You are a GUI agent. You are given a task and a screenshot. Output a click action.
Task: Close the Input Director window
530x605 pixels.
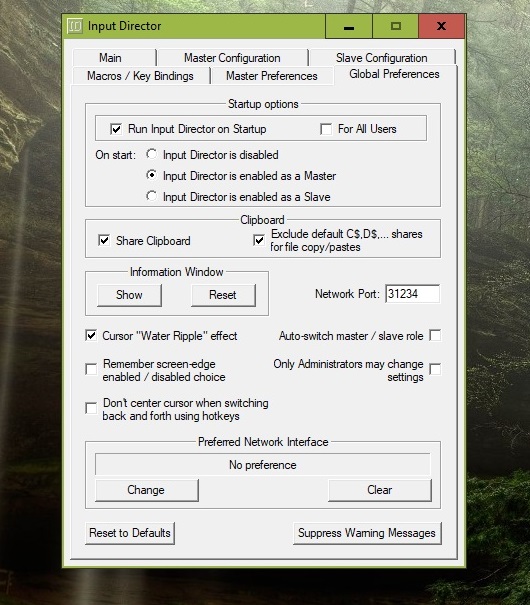[x=441, y=26]
